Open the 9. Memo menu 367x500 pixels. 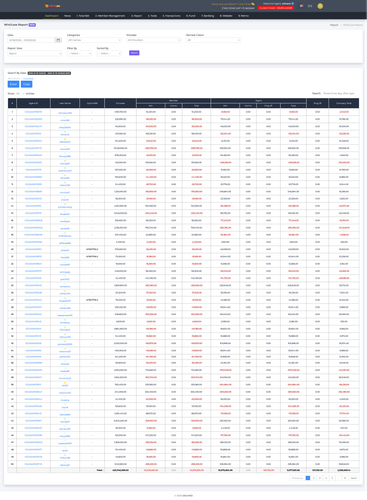[x=243, y=16]
